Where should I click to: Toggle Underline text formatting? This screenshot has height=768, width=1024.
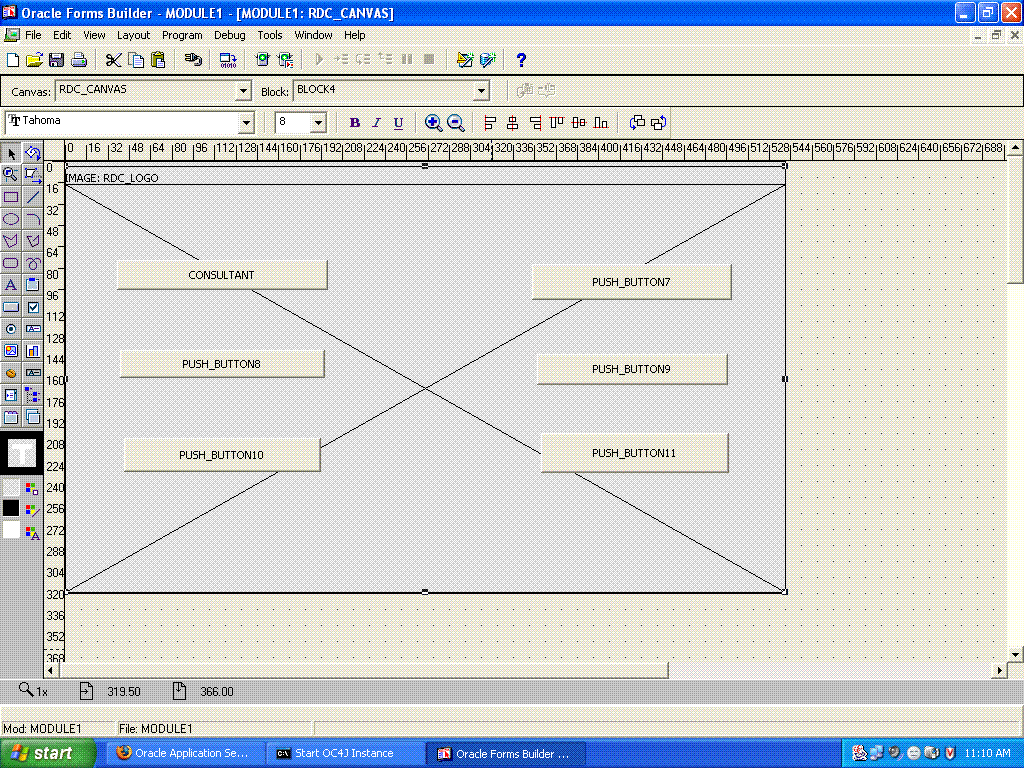(399, 123)
